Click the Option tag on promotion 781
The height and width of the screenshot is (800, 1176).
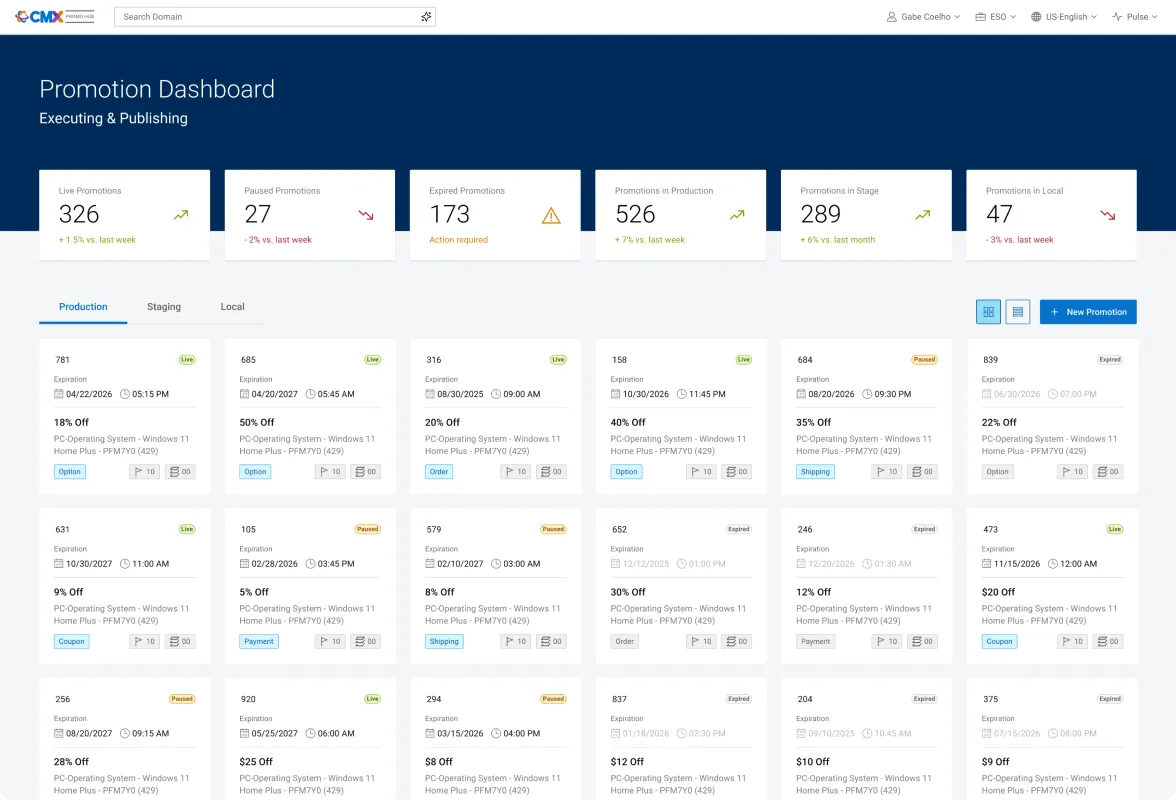(70, 472)
